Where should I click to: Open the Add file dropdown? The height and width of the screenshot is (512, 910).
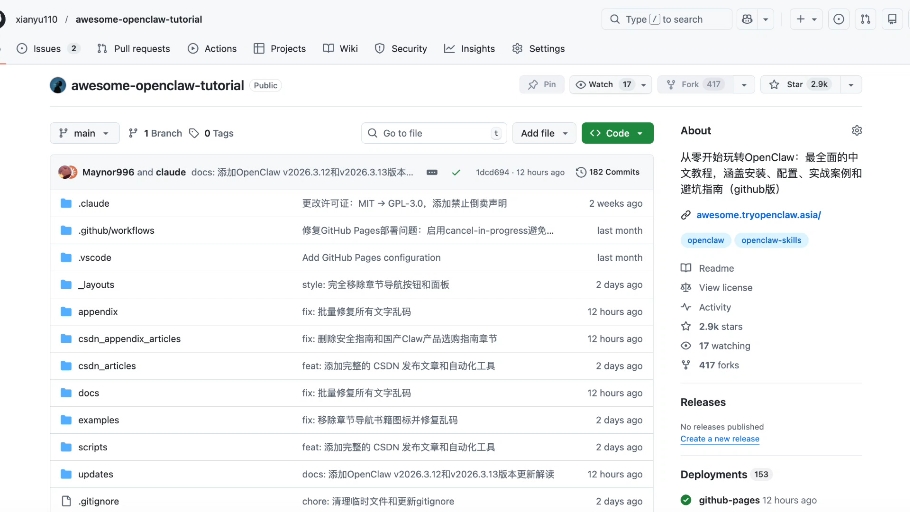tap(544, 133)
